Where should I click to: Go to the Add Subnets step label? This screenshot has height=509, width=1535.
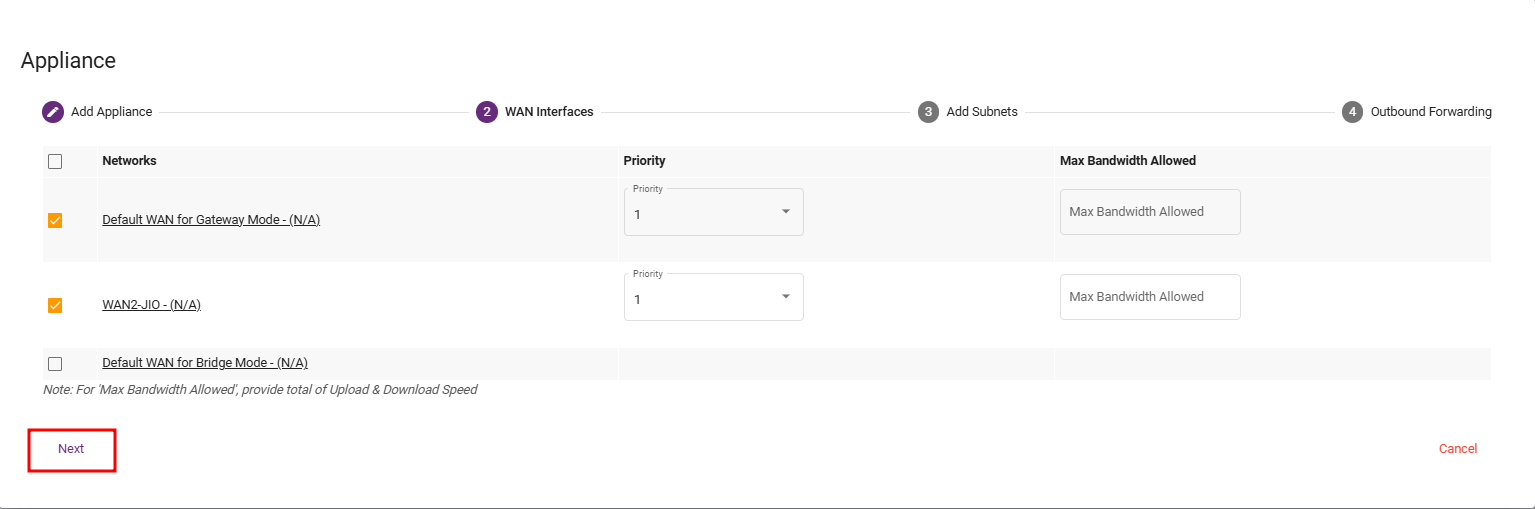tap(982, 112)
